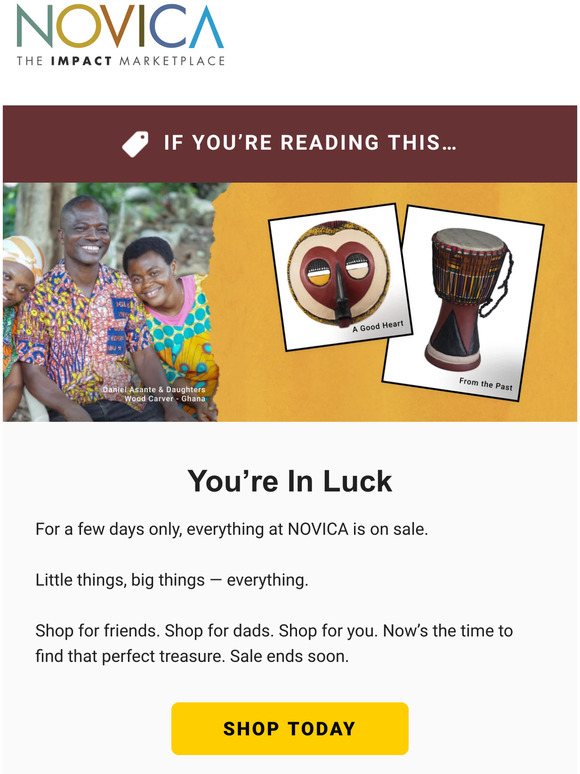The image size is (580, 774).
Task: Click the djembe drum image
Action: 468,298
